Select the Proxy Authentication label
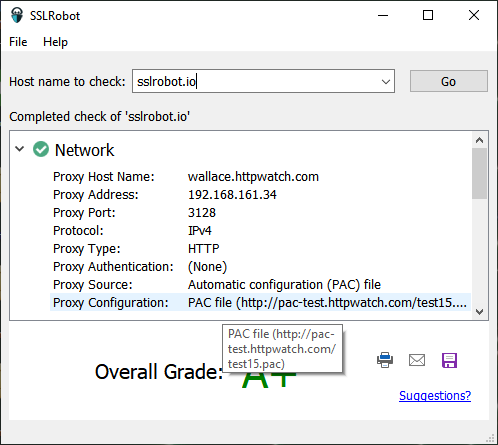Image resolution: width=498 pixels, height=445 pixels. pos(113,267)
